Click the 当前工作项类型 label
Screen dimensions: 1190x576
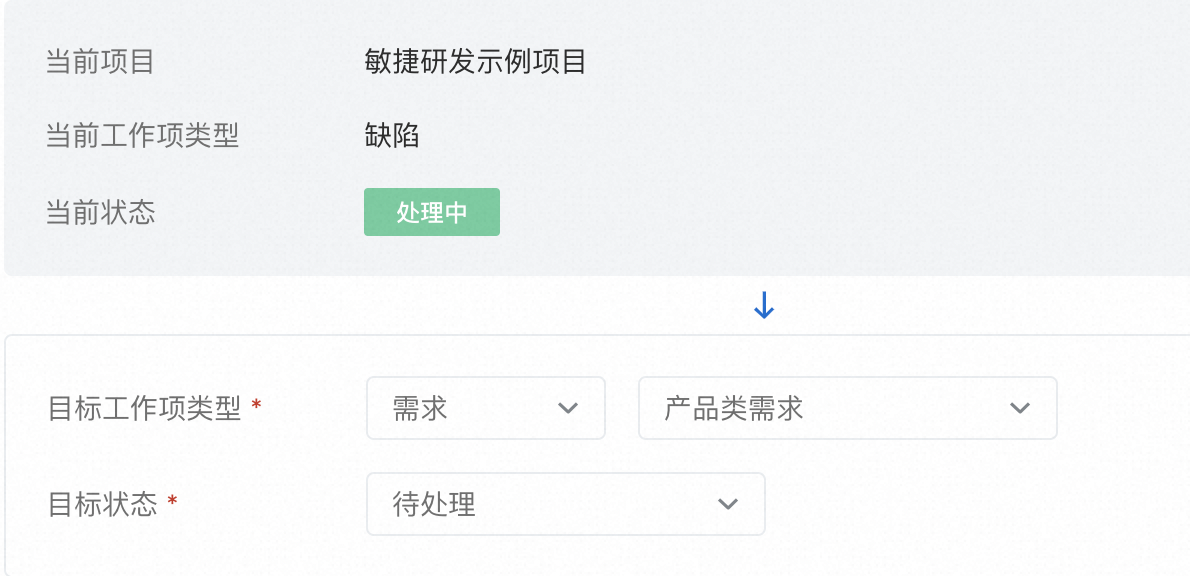[142, 136]
